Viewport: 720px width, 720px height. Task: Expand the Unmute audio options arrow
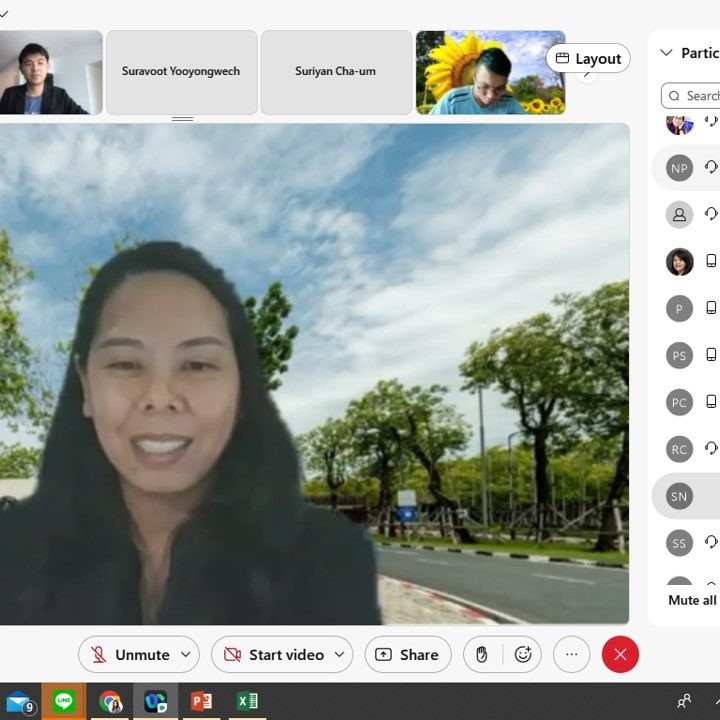click(186, 654)
